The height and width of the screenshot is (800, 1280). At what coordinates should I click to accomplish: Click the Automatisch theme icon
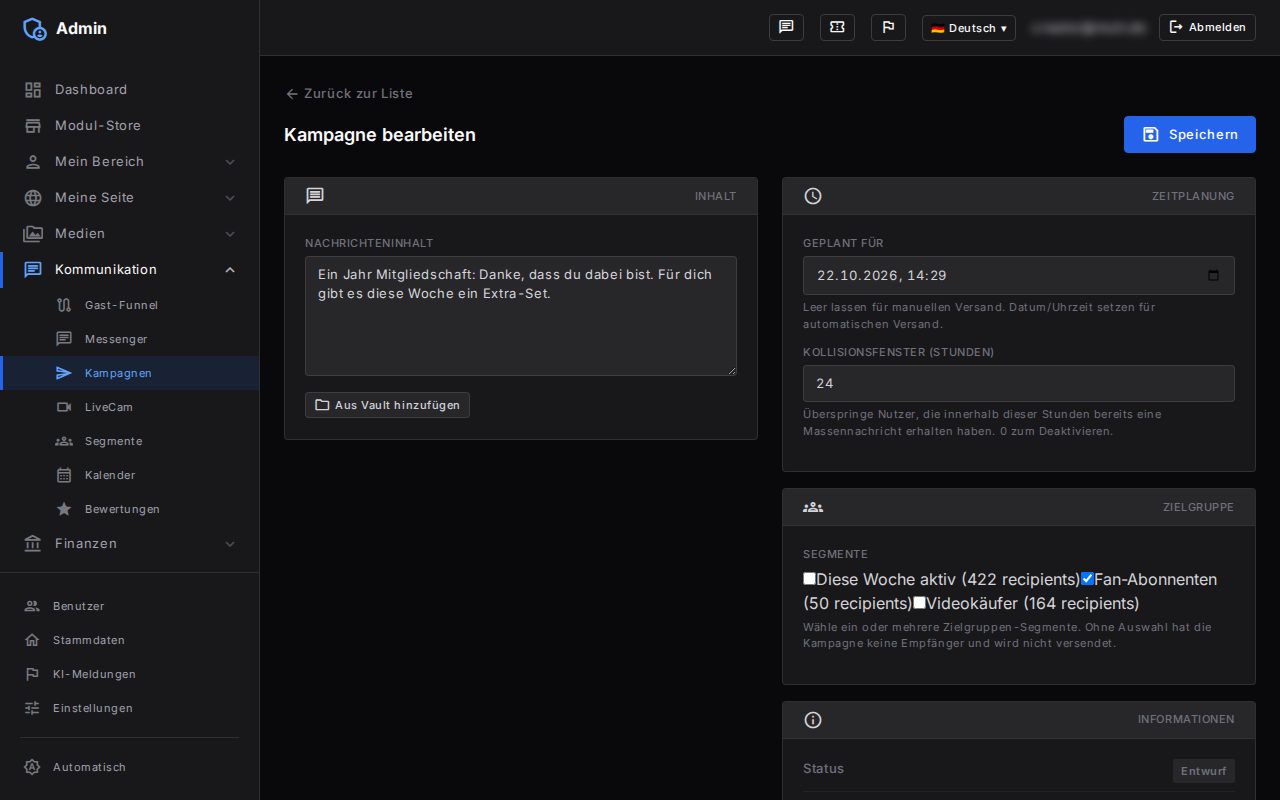coord(32,767)
